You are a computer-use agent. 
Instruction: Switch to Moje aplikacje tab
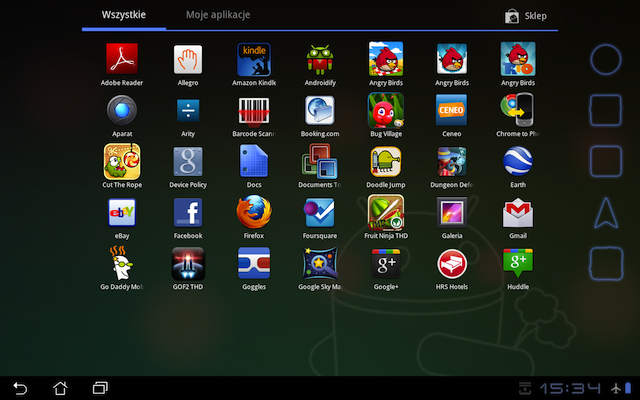click(x=218, y=15)
